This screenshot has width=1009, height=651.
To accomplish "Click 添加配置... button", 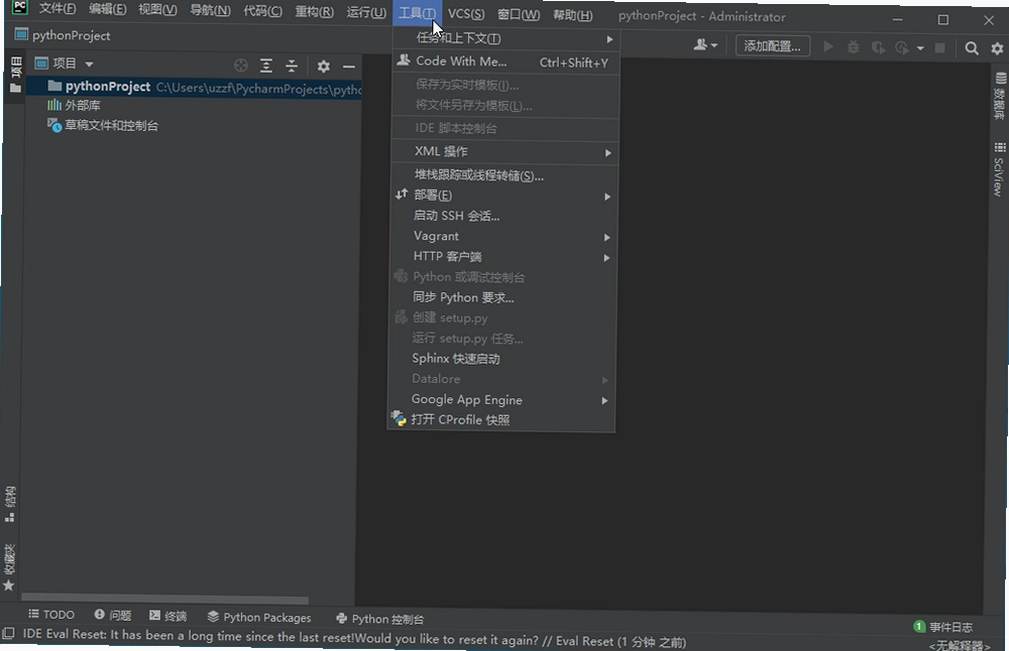I will pos(772,46).
